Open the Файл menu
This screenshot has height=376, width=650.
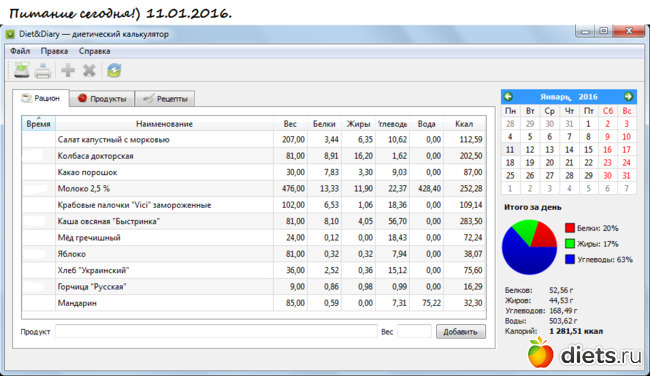tap(20, 51)
